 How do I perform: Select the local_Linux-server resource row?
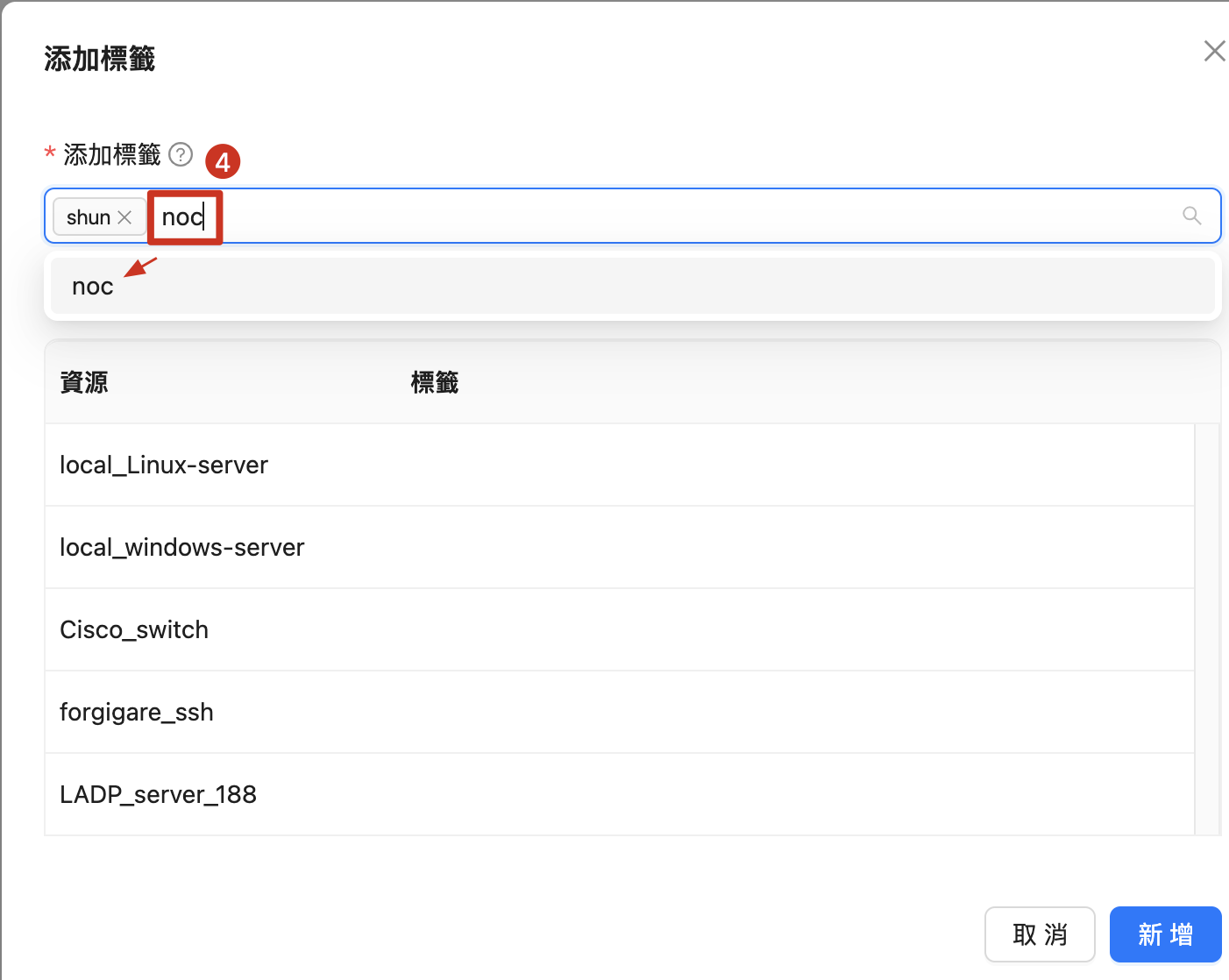click(164, 465)
